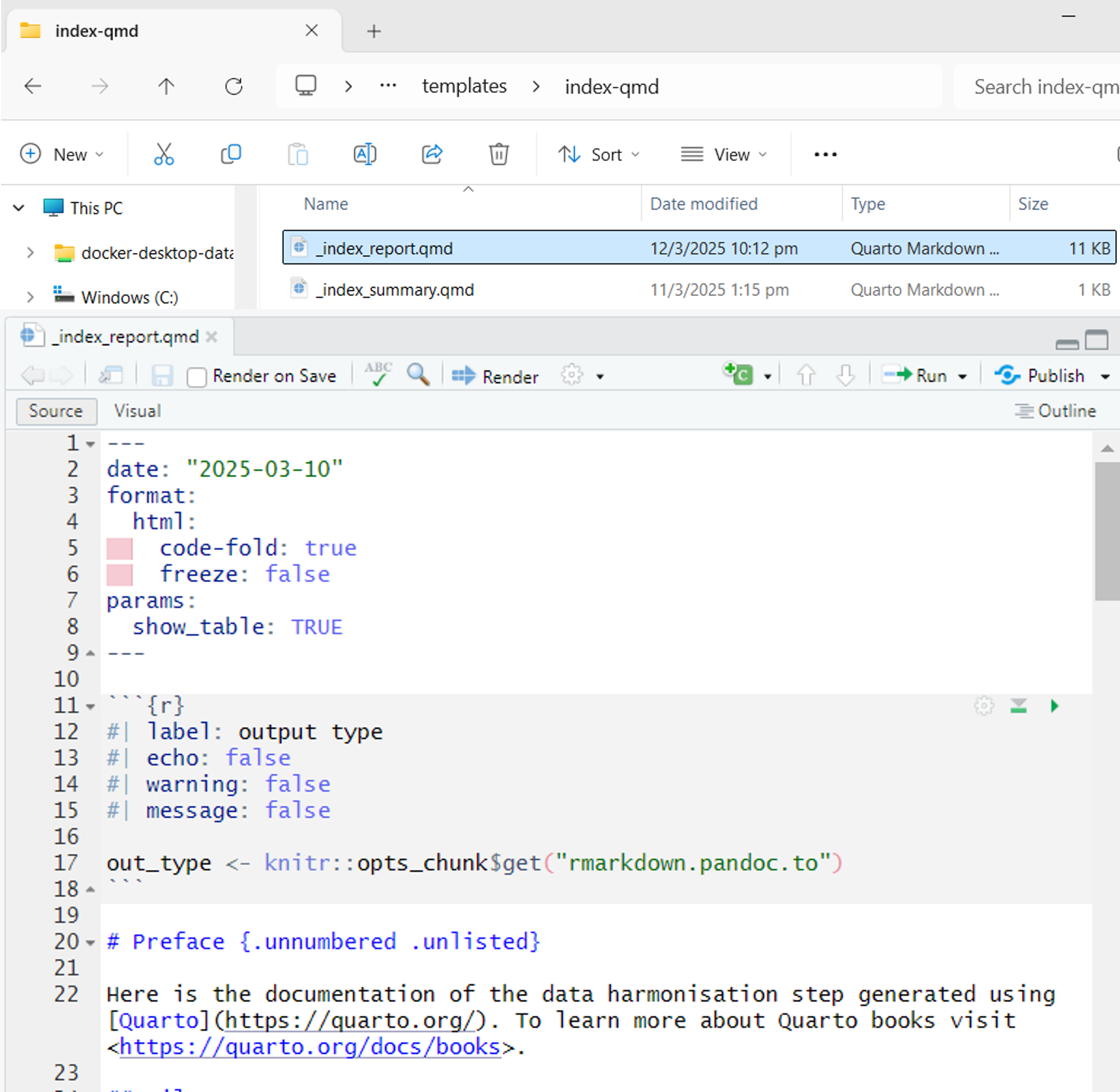This screenshot has height=1092, width=1120.
Task: Open the chunk options gear on the r chunk
Action: click(x=985, y=706)
